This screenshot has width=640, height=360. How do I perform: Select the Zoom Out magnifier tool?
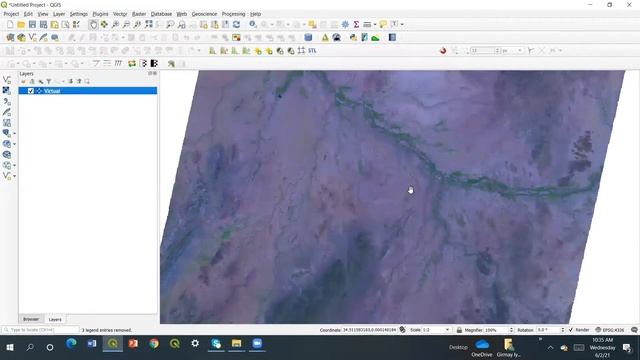(x=127, y=24)
